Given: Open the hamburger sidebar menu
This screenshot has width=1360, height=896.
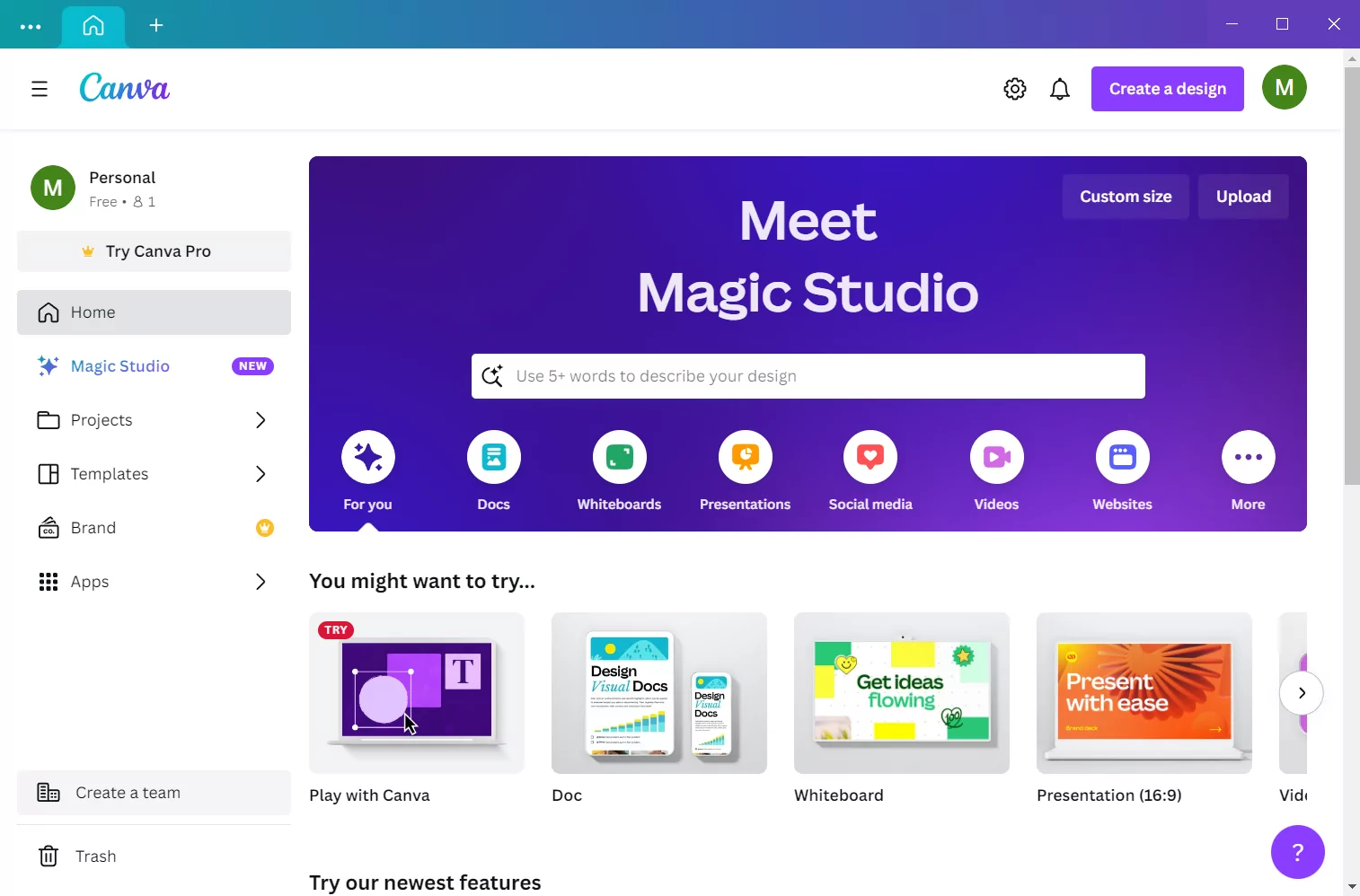Looking at the screenshot, I should click(x=40, y=89).
